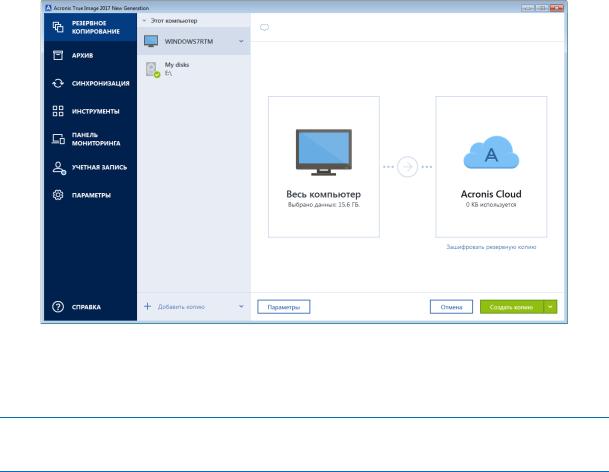
Task: Click the Инструменты grid icon
Action: (x=58, y=111)
